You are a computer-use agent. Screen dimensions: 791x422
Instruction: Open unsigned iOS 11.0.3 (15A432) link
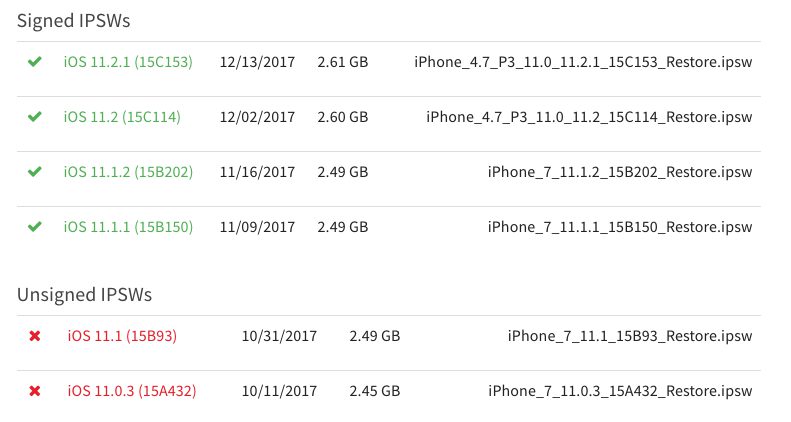pos(132,390)
